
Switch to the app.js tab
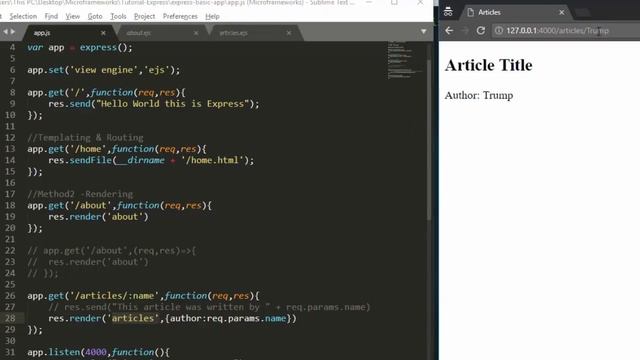[x=65, y=33]
